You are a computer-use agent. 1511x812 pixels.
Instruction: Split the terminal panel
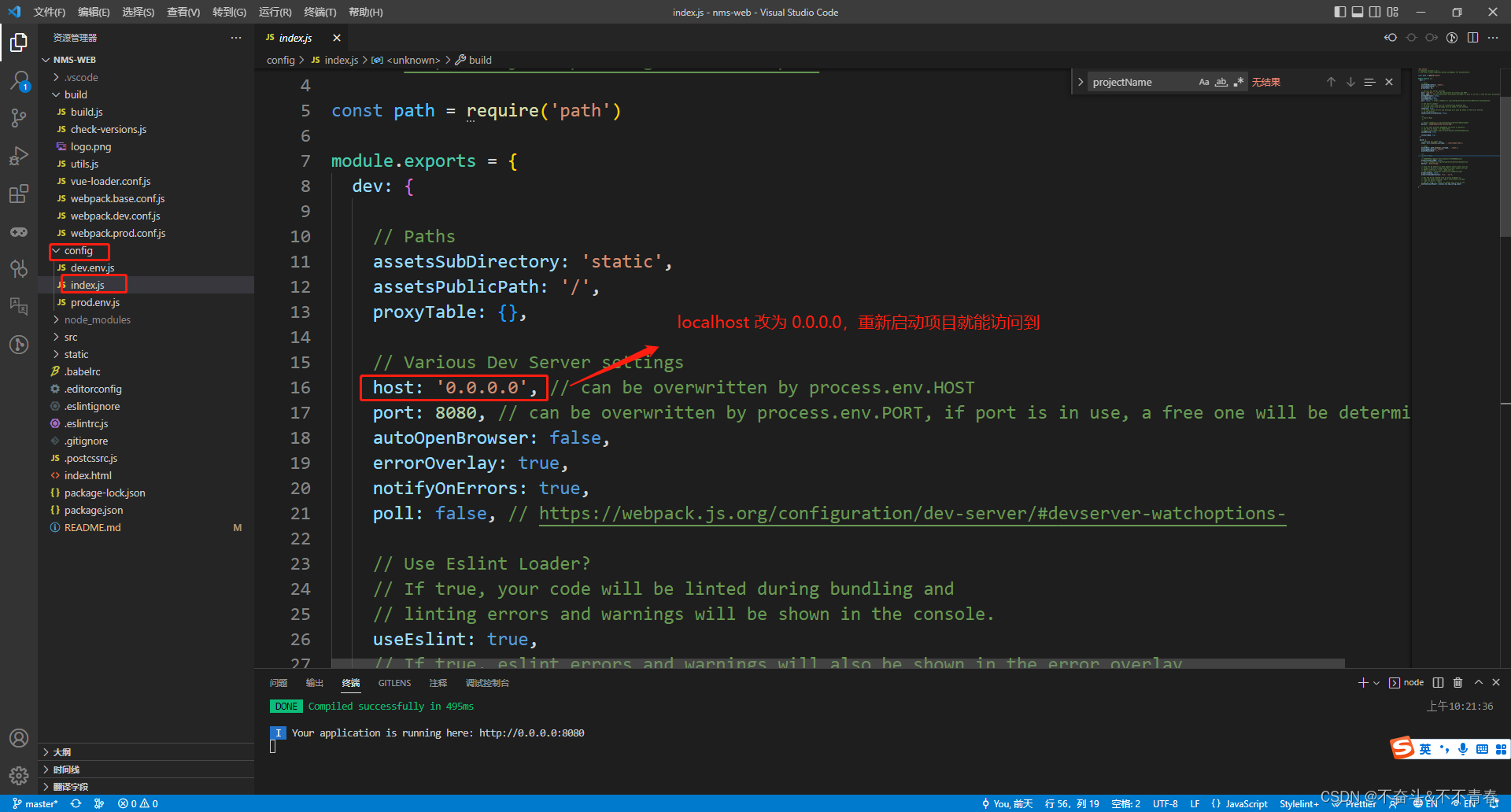pos(1438,682)
